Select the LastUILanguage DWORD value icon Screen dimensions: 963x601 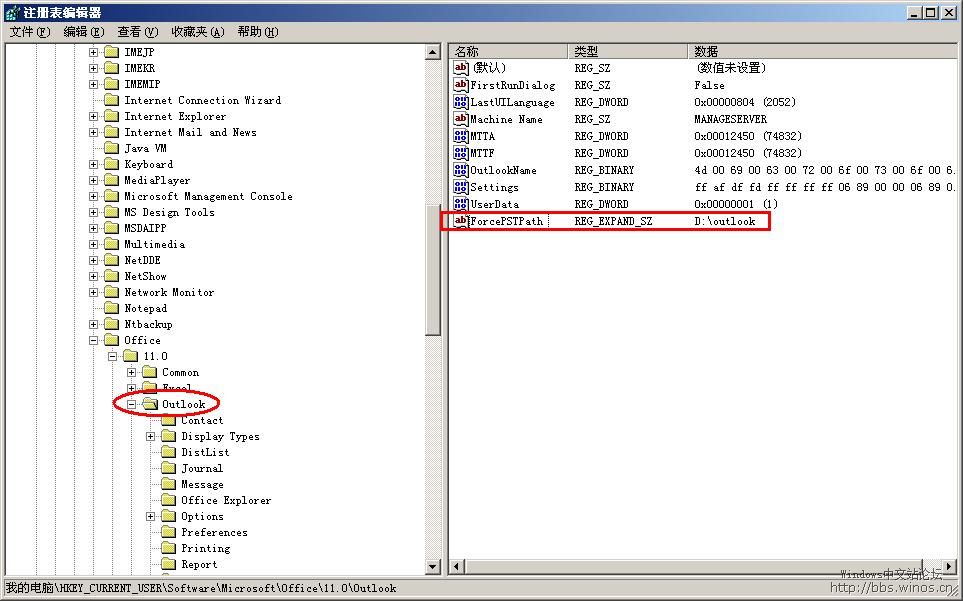pyautogui.click(x=461, y=102)
